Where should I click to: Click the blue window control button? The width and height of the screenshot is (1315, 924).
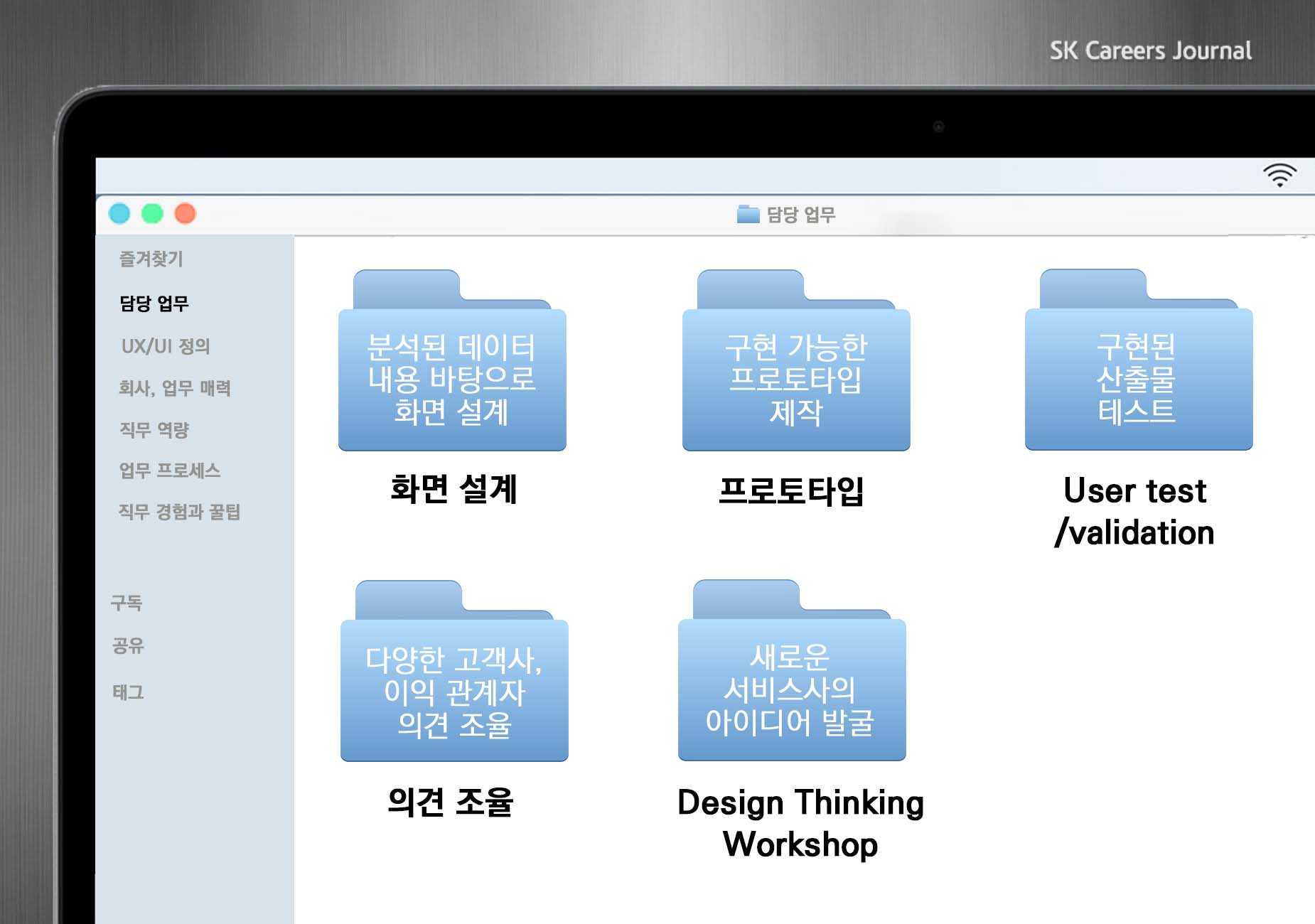(119, 213)
